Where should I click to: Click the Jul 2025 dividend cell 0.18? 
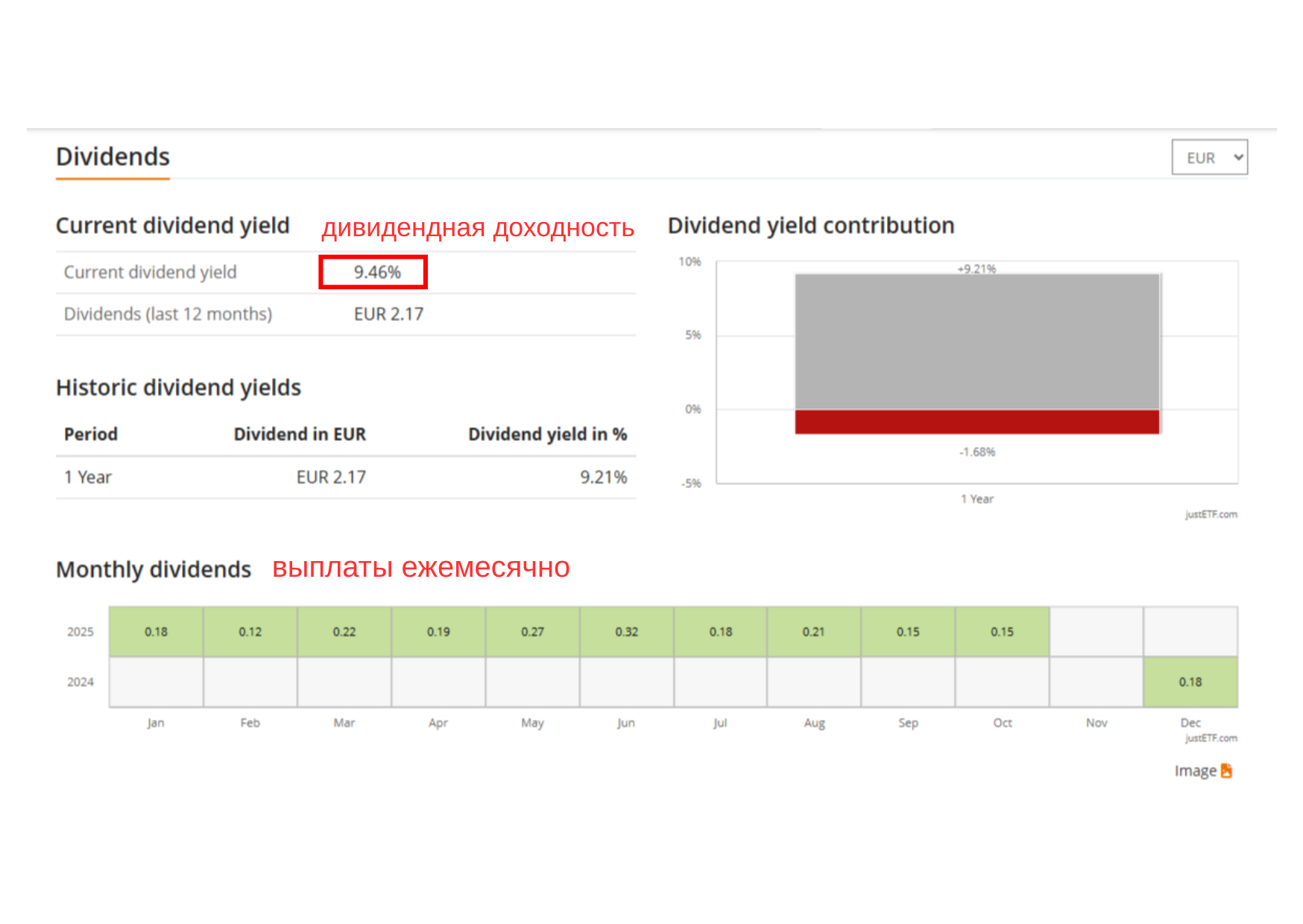point(721,632)
